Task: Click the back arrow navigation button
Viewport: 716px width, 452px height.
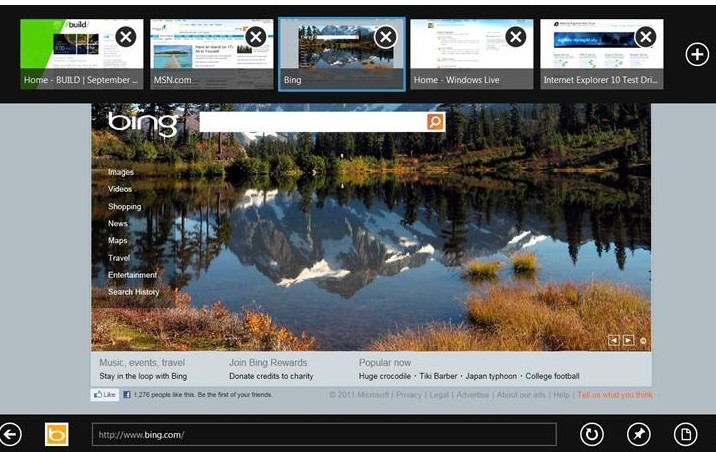Action: 11,434
